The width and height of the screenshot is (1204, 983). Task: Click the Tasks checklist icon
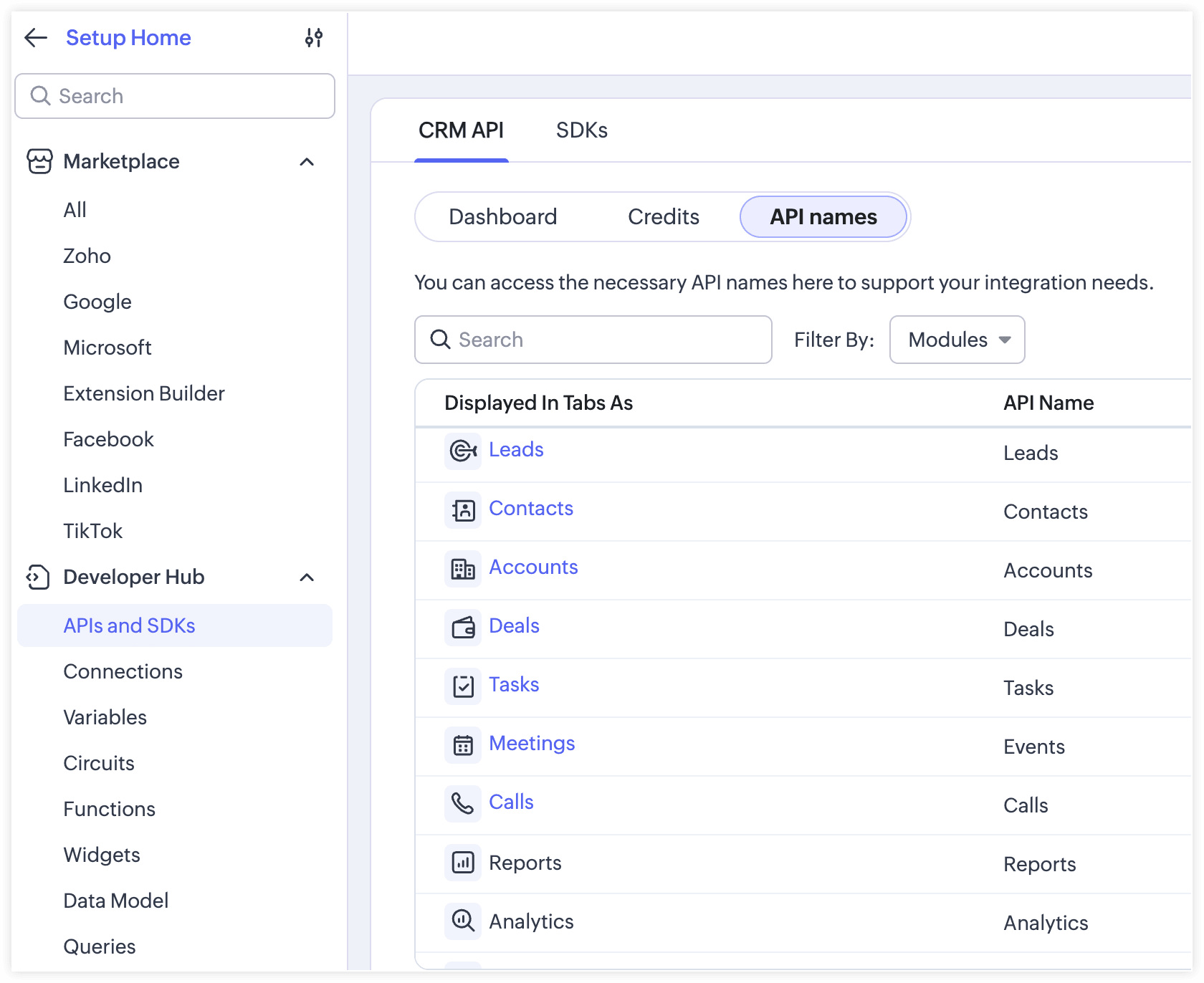pyautogui.click(x=463, y=686)
